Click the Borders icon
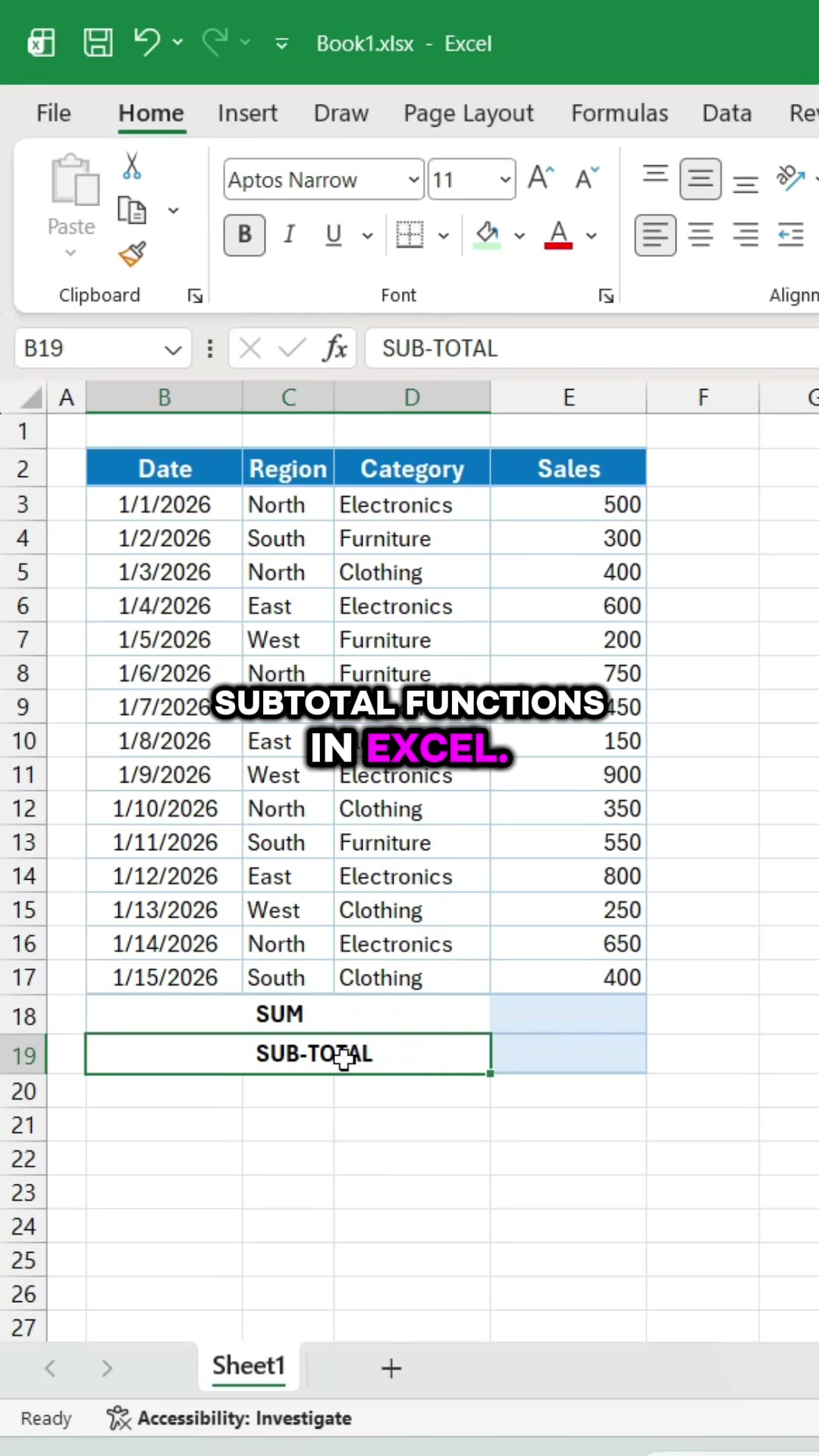The image size is (819, 1456). [x=410, y=234]
